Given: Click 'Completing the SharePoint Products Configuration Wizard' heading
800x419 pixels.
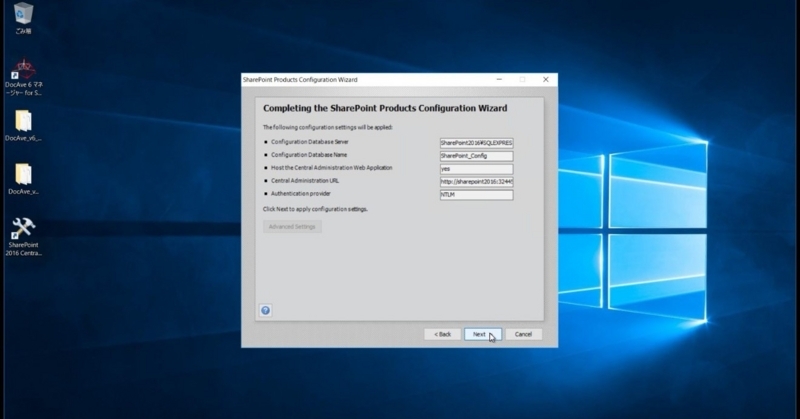Looking at the screenshot, I should click(x=385, y=108).
